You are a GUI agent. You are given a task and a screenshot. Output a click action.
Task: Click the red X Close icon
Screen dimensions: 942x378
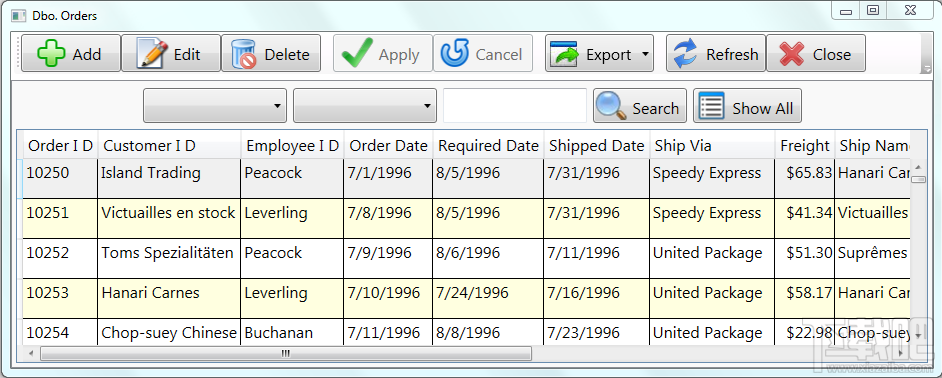pyautogui.click(x=792, y=53)
